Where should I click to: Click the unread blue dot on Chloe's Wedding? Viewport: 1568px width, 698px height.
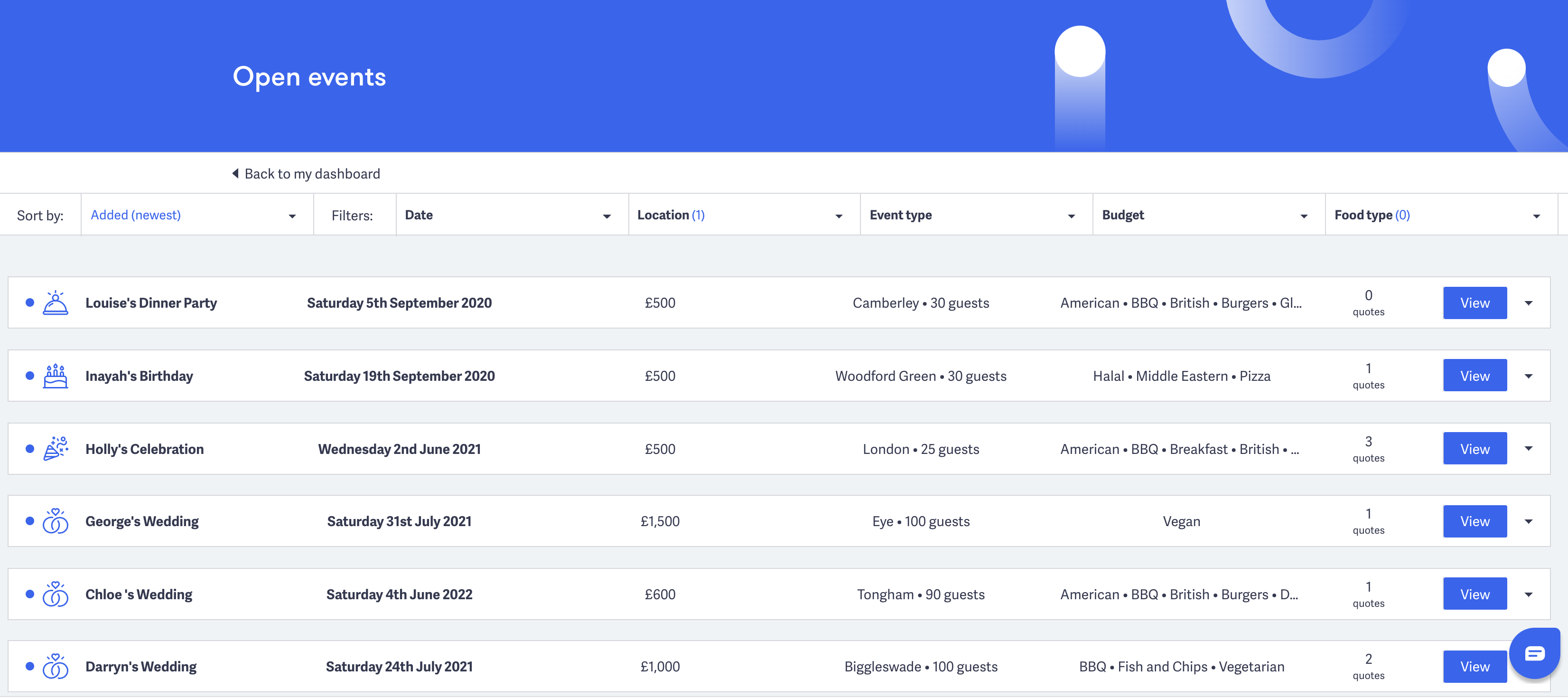point(30,594)
